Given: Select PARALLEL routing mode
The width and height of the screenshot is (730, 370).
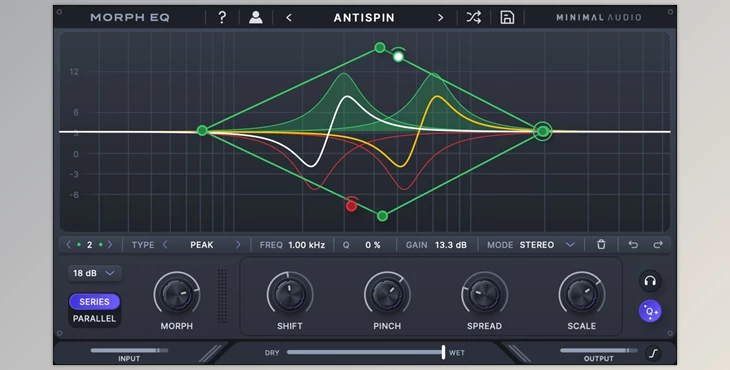Looking at the screenshot, I should (95, 319).
